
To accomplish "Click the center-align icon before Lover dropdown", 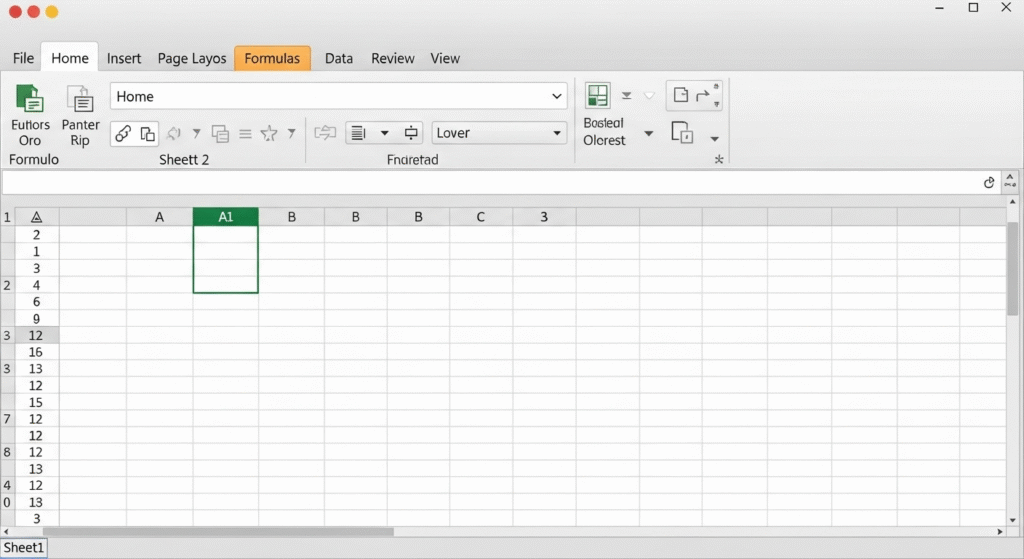I will [x=411, y=133].
